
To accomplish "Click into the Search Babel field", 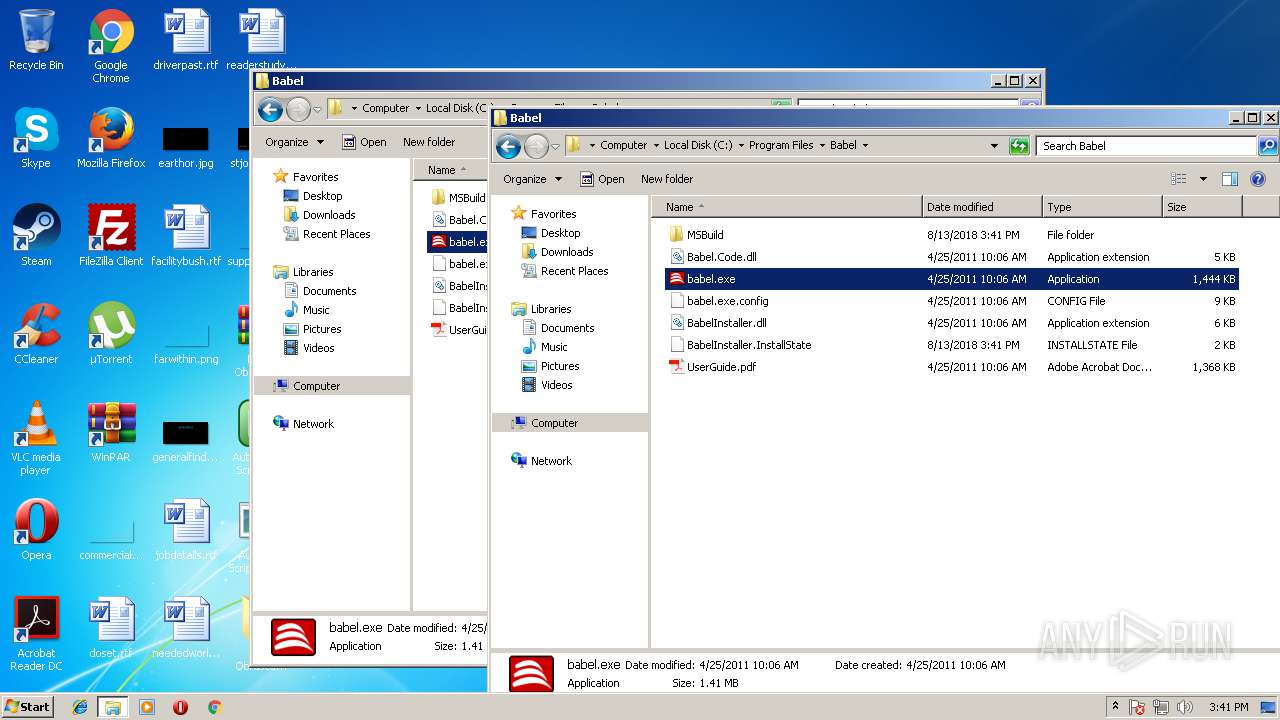I will tap(1147, 146).
